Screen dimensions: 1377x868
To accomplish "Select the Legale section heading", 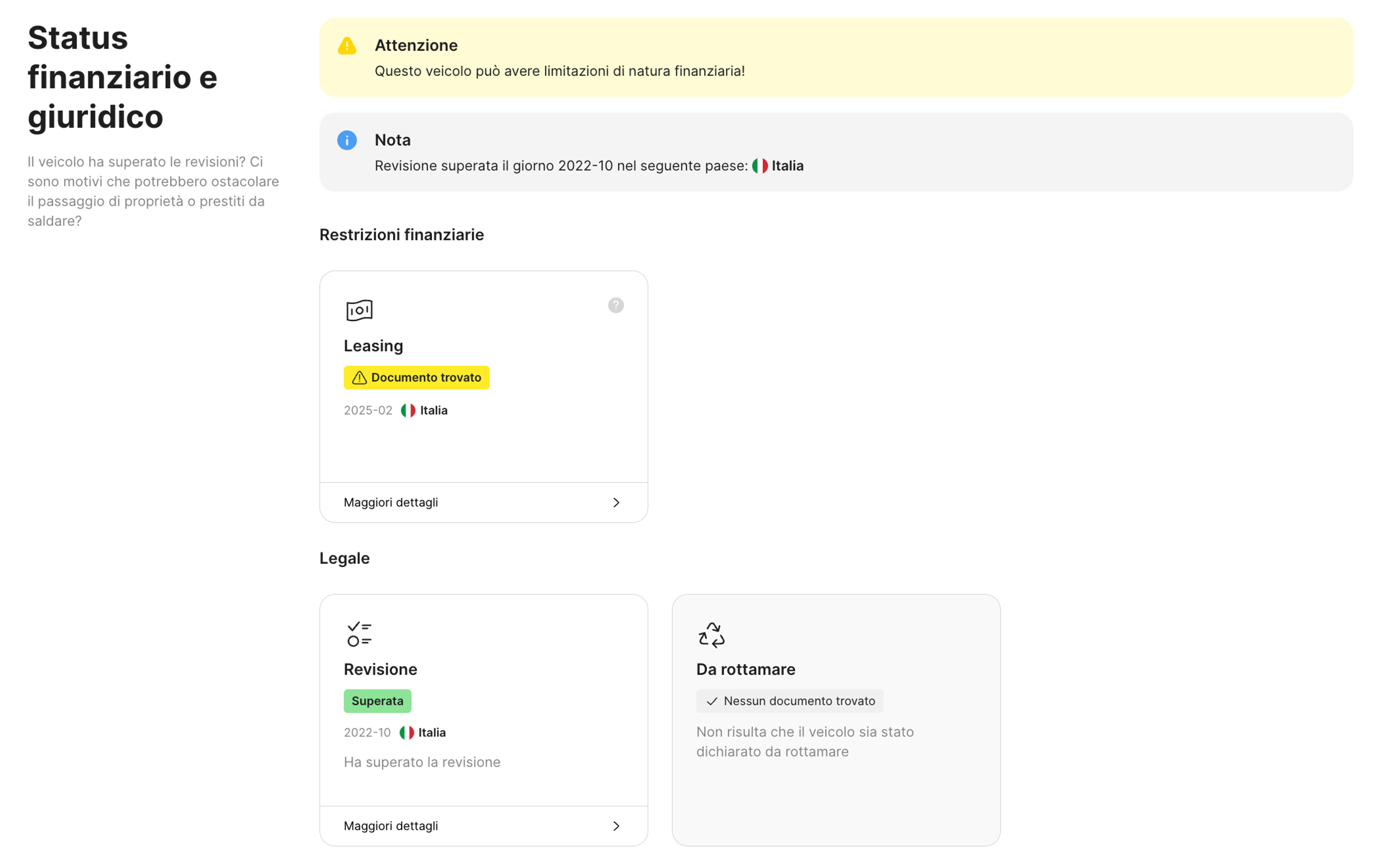I will (x=344, y=558).
